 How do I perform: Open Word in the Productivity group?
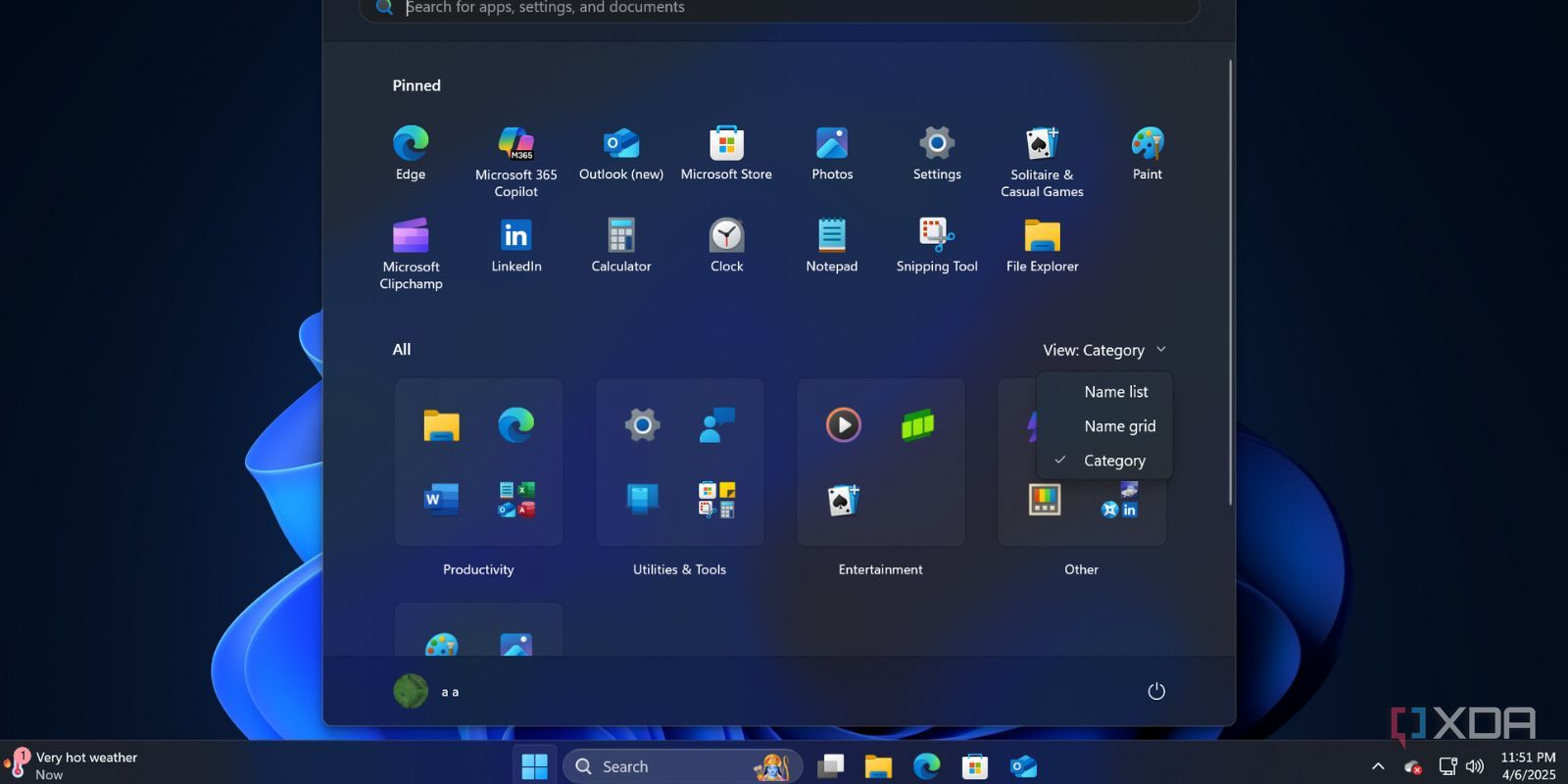[x=442, y=500]
